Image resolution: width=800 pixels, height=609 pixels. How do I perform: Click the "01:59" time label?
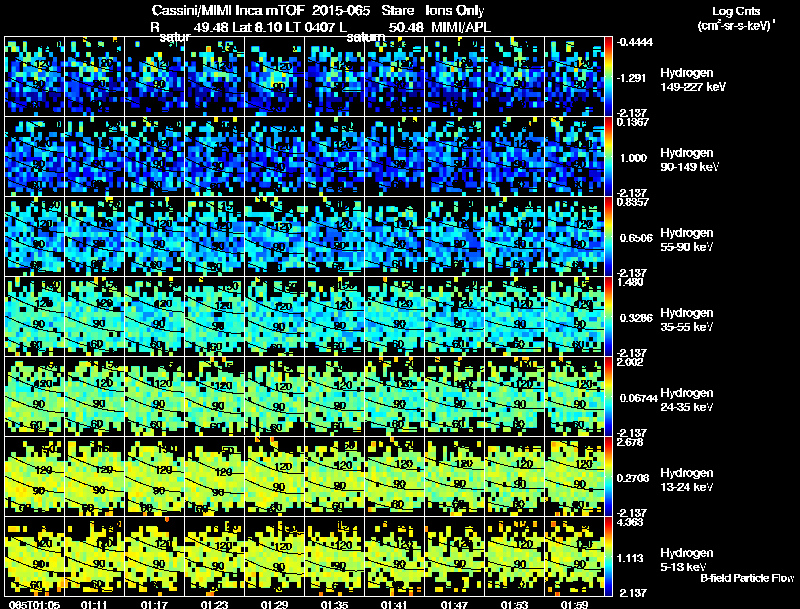point(574,604)
